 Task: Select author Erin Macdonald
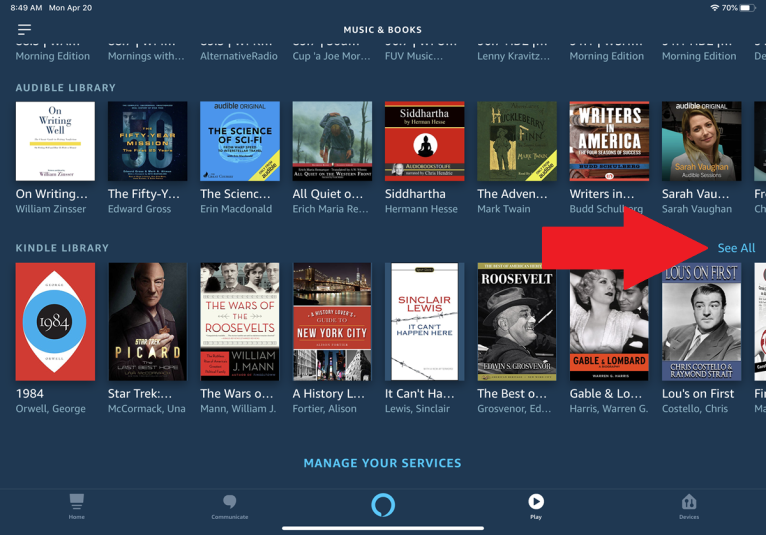pyautogui.click(x=236, y=209)
